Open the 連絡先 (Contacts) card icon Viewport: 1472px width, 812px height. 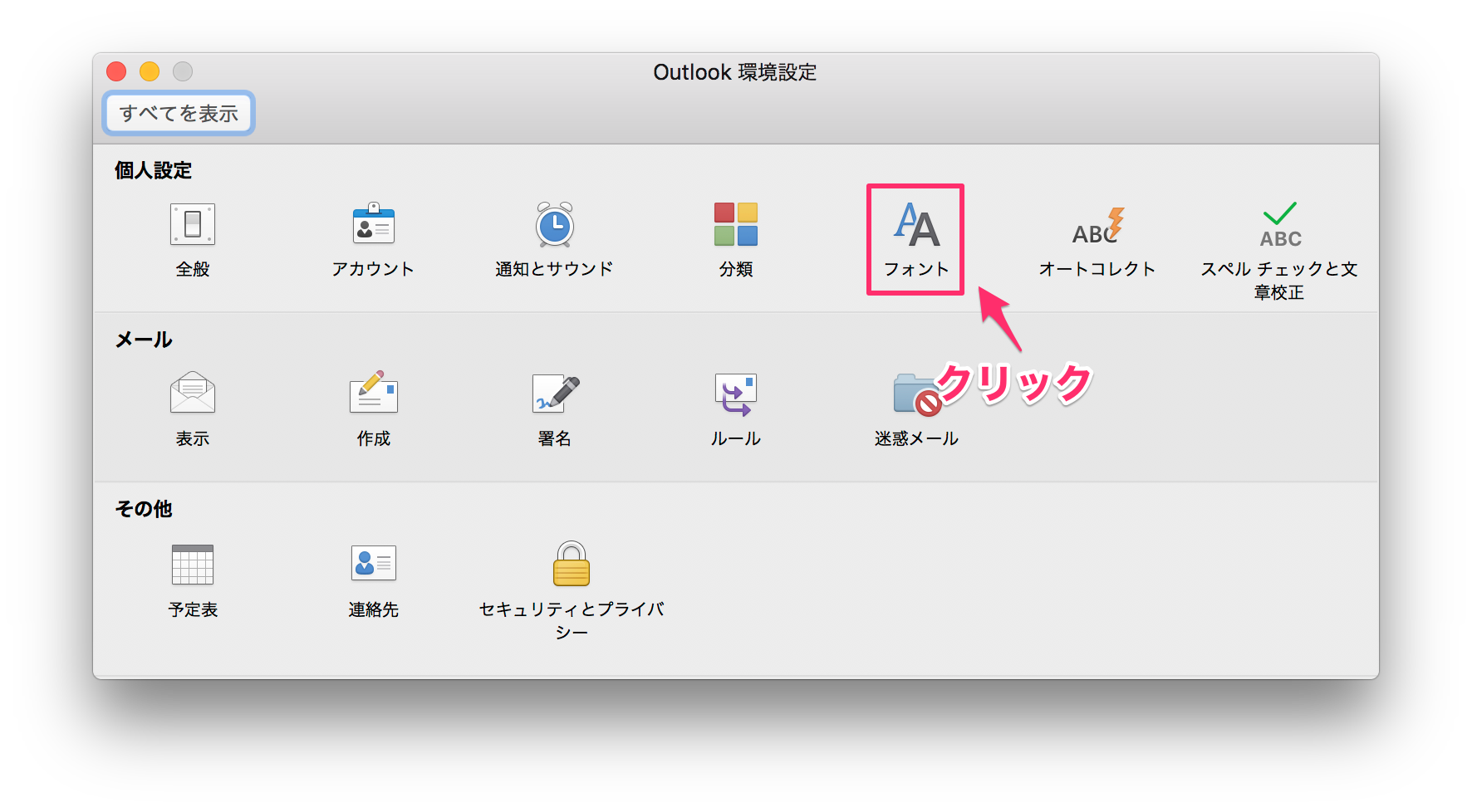point(374,563)
